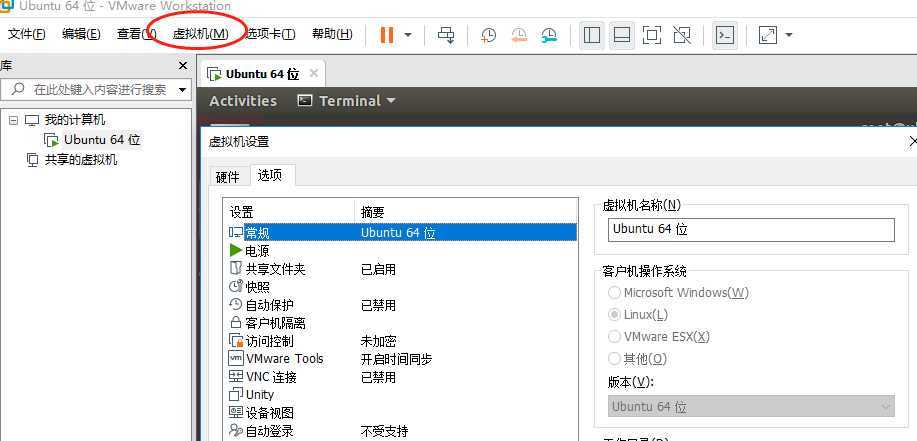This screenshot has height=441, width=917.
Task: Select 共享的虚拟机 in the library
Action: coord(81,160)
